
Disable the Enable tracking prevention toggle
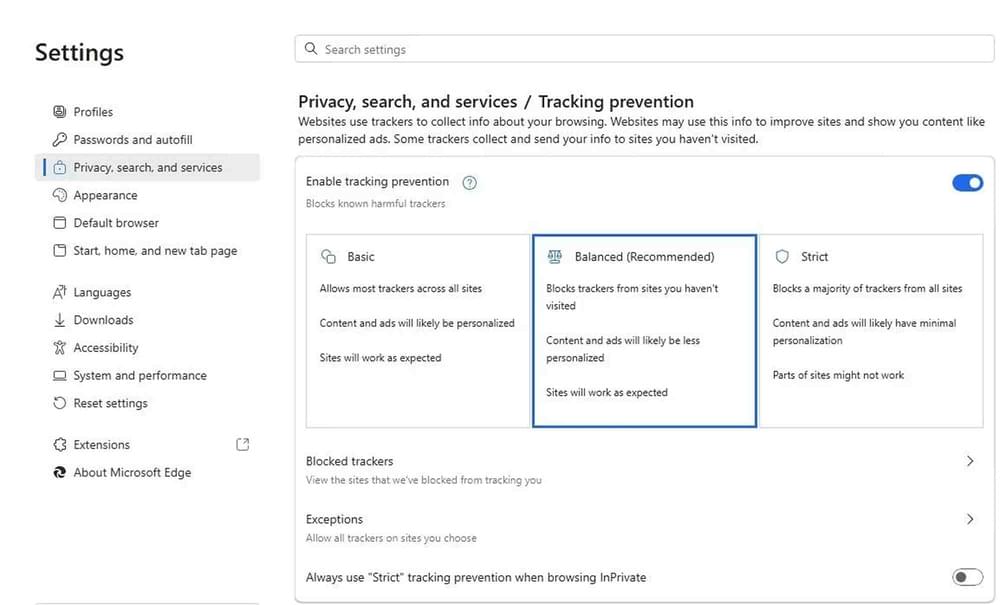click(x=967, y=183)
